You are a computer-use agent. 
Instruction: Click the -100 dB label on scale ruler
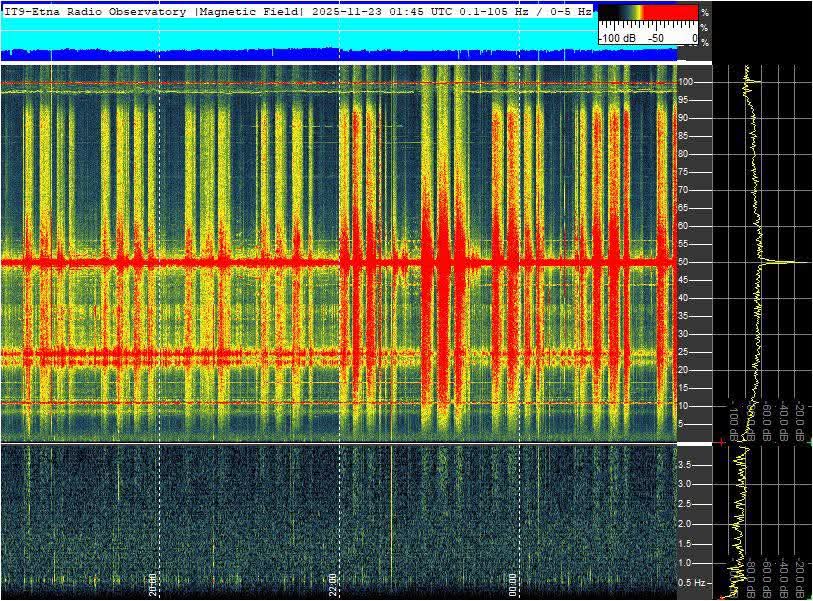pos(616,38)
